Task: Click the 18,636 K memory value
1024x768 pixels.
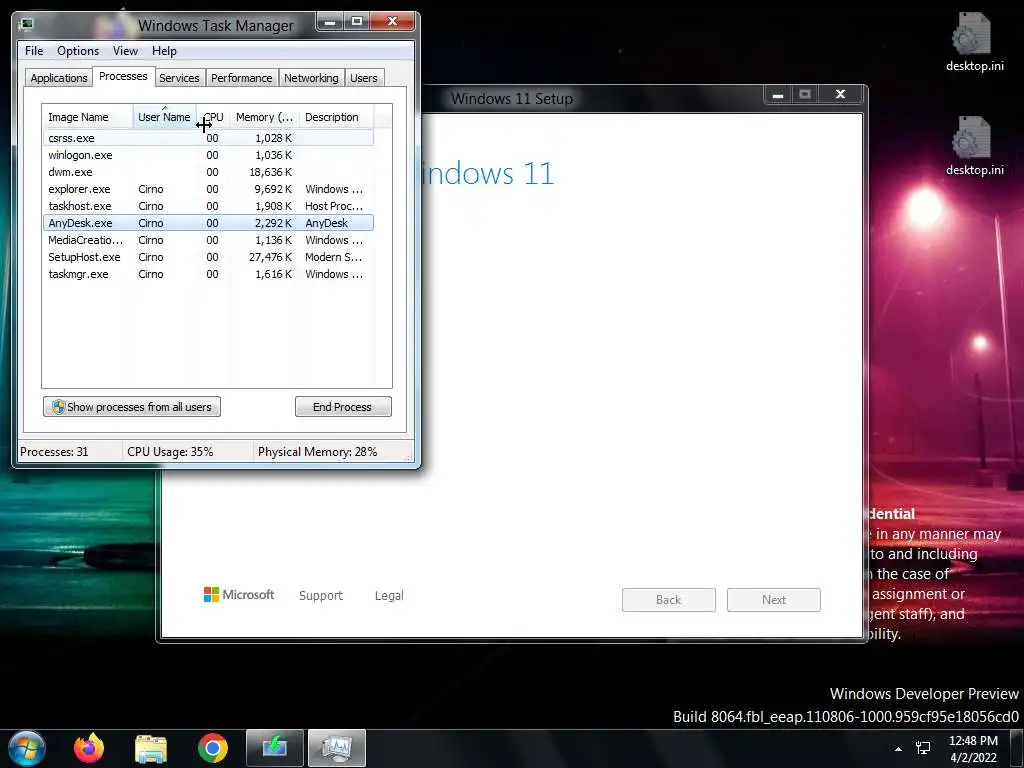Action: [270, 172]
